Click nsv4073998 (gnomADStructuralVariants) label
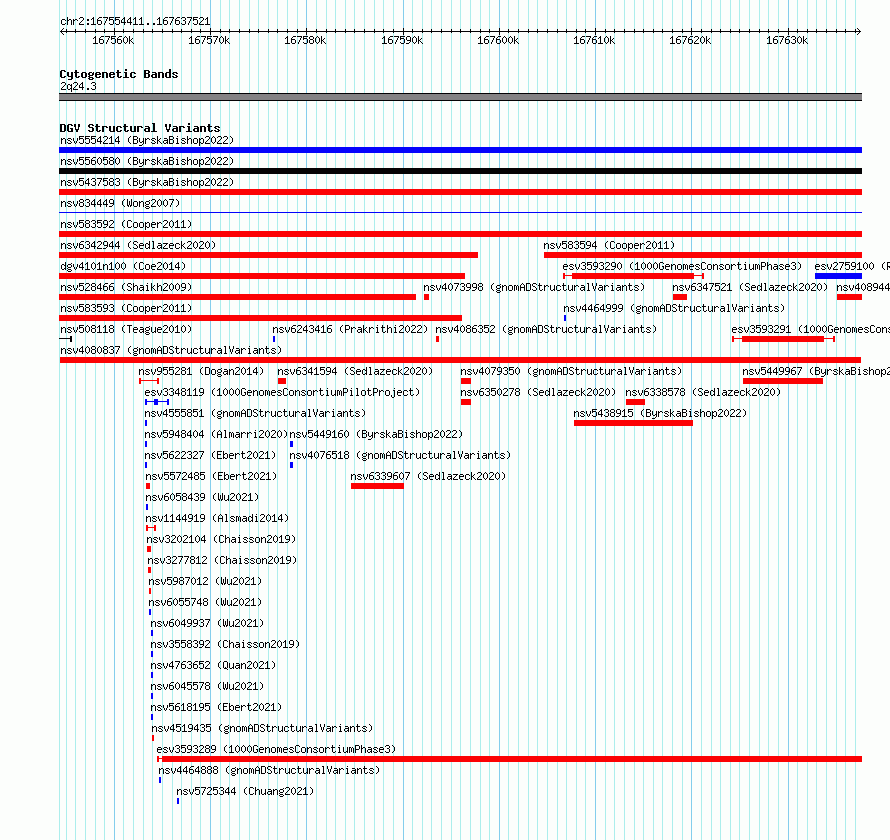 pos(534,287)
